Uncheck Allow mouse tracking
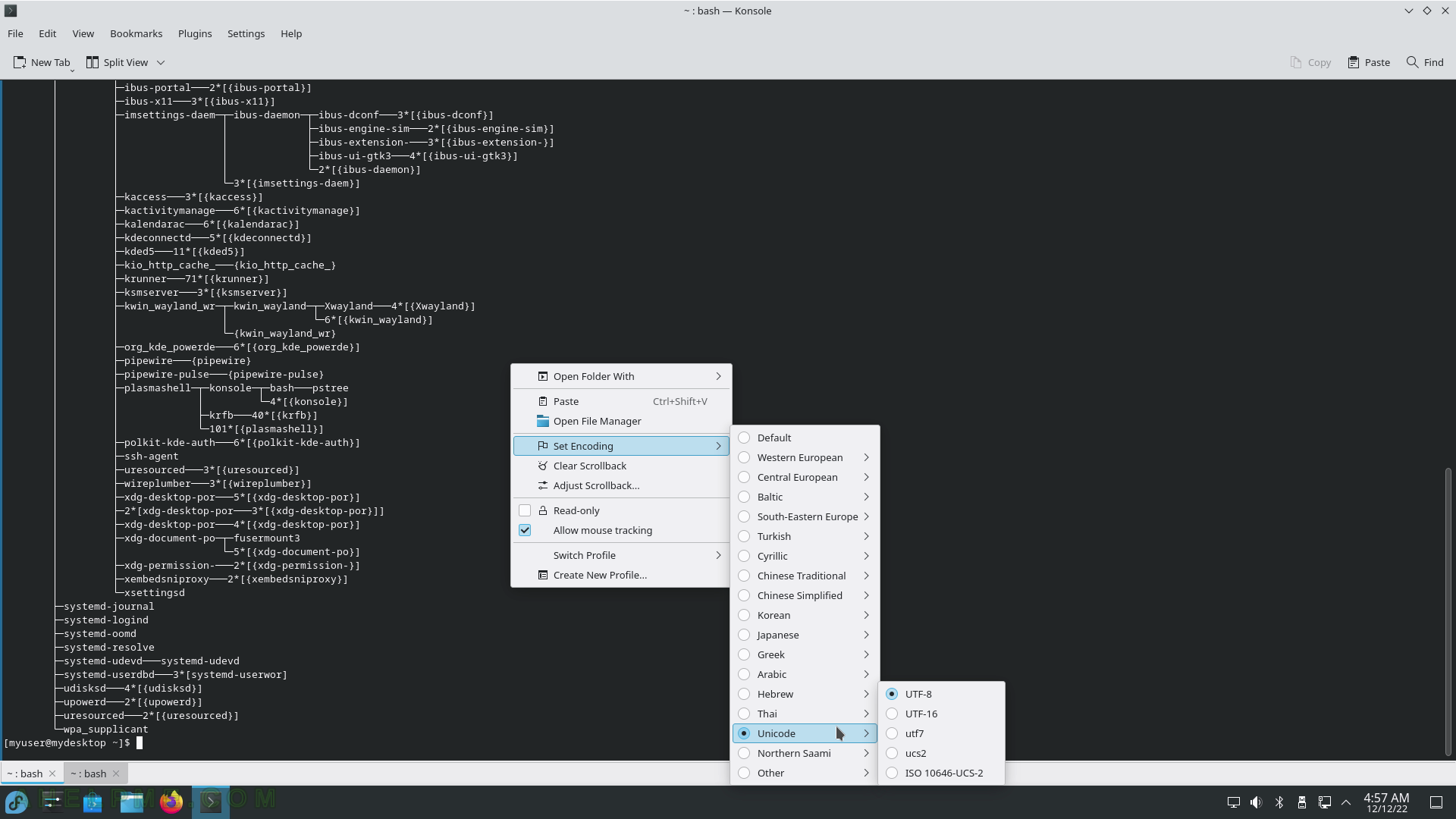 click(525, 530)
